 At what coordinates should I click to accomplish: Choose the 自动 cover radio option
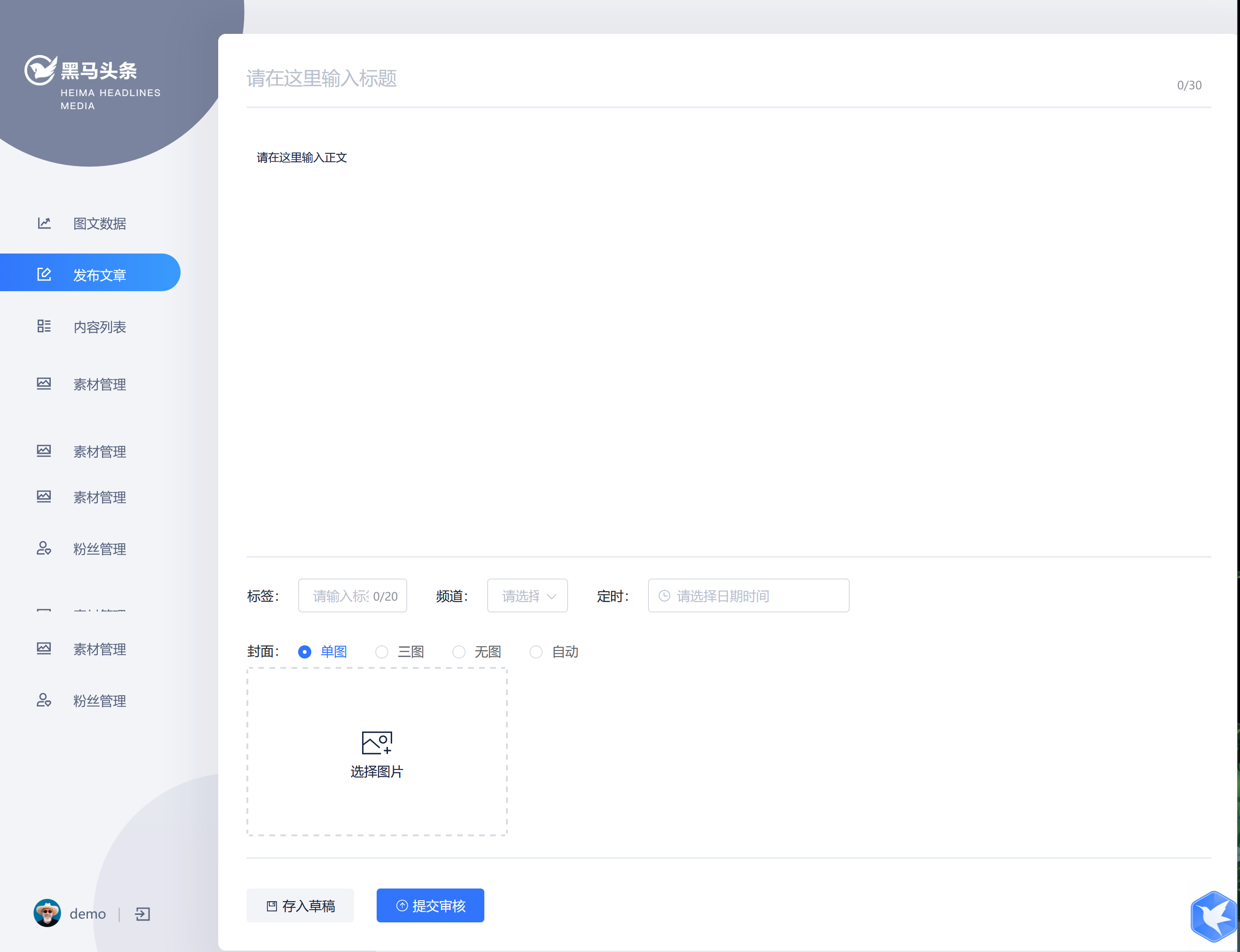pos(536,651)
